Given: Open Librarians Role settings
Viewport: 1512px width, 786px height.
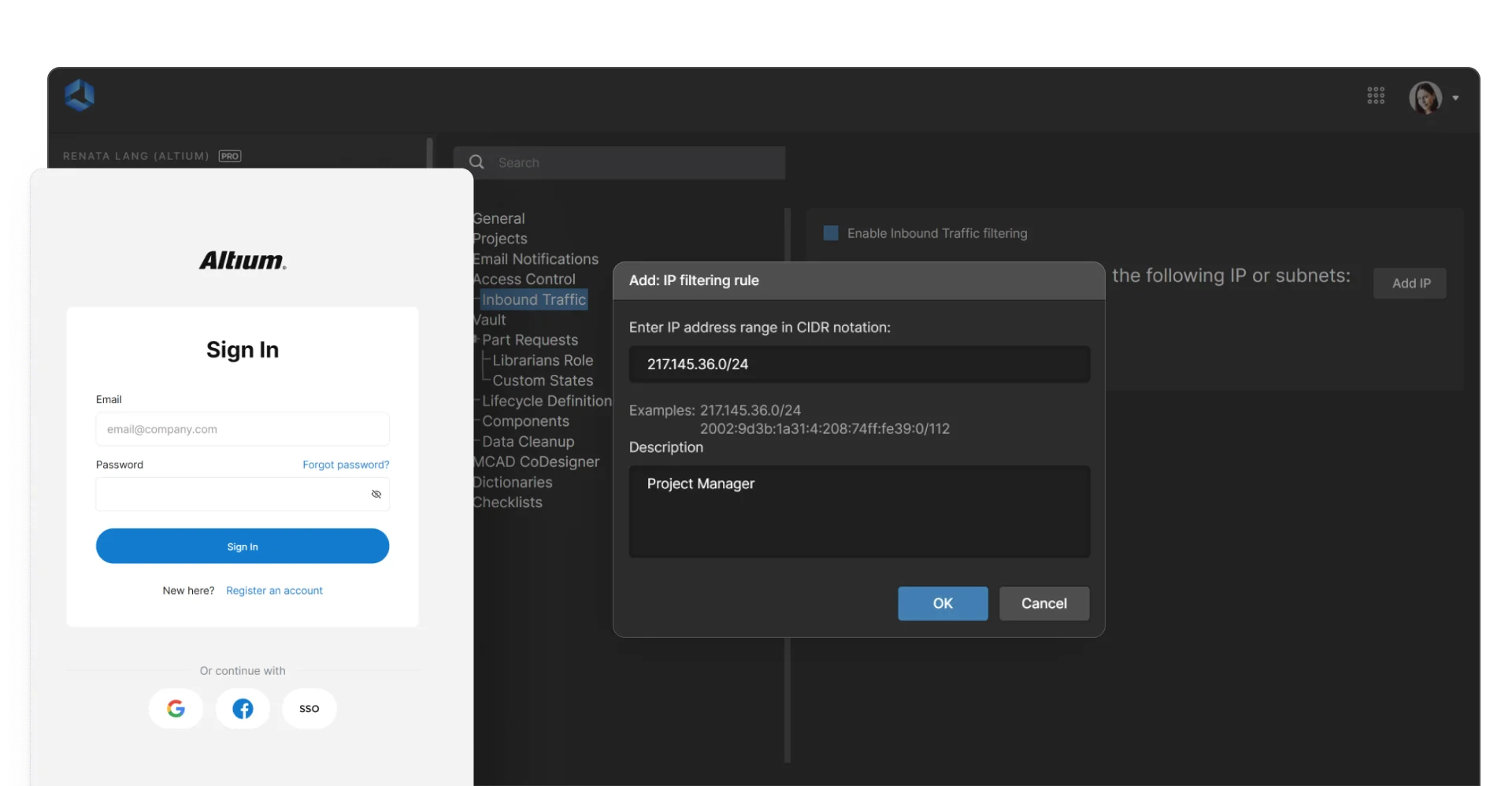Looking at the screenshot, I should [543, 360].
